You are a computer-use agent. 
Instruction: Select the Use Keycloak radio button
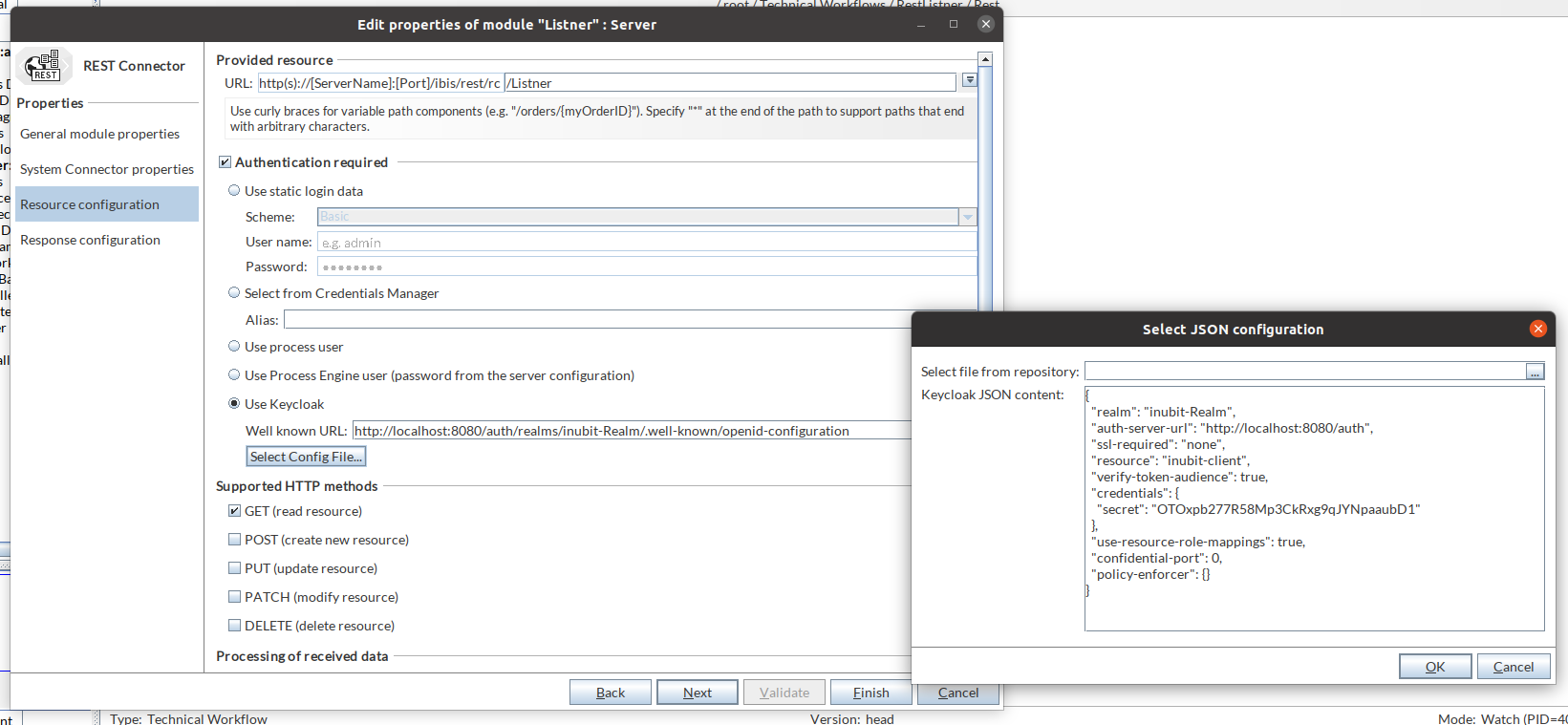(x=234, y=404)
